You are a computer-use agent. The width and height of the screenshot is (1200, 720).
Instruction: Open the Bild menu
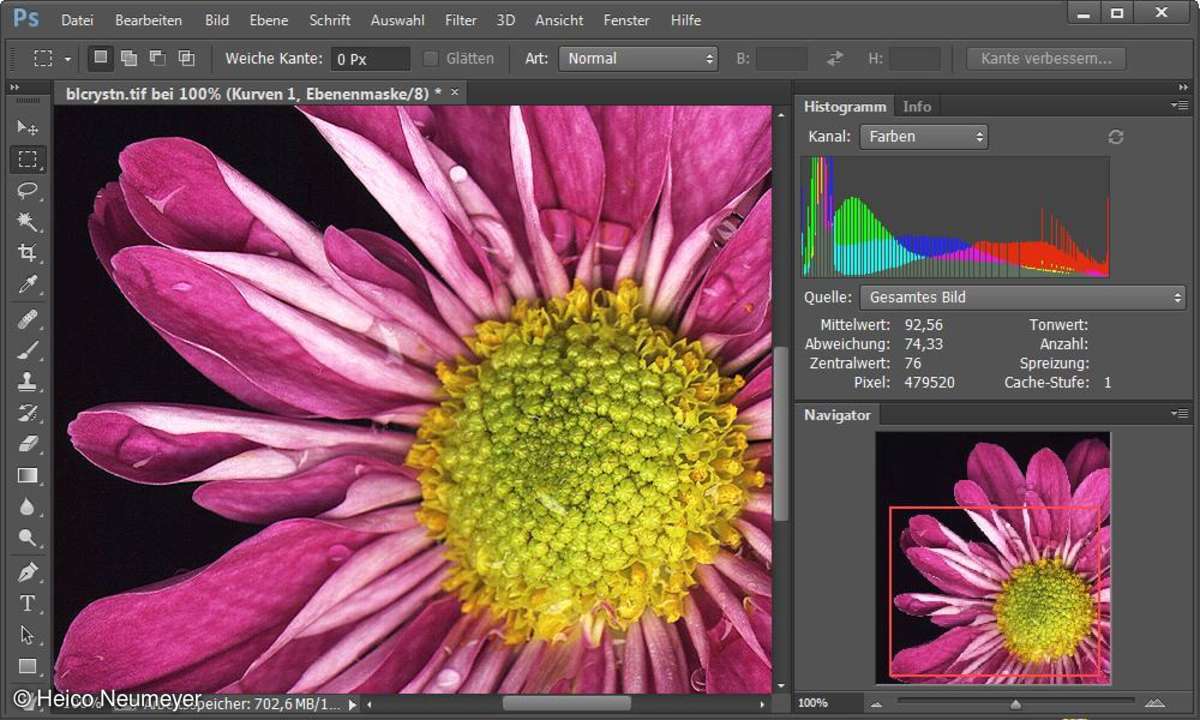click(x=217, y=19)
